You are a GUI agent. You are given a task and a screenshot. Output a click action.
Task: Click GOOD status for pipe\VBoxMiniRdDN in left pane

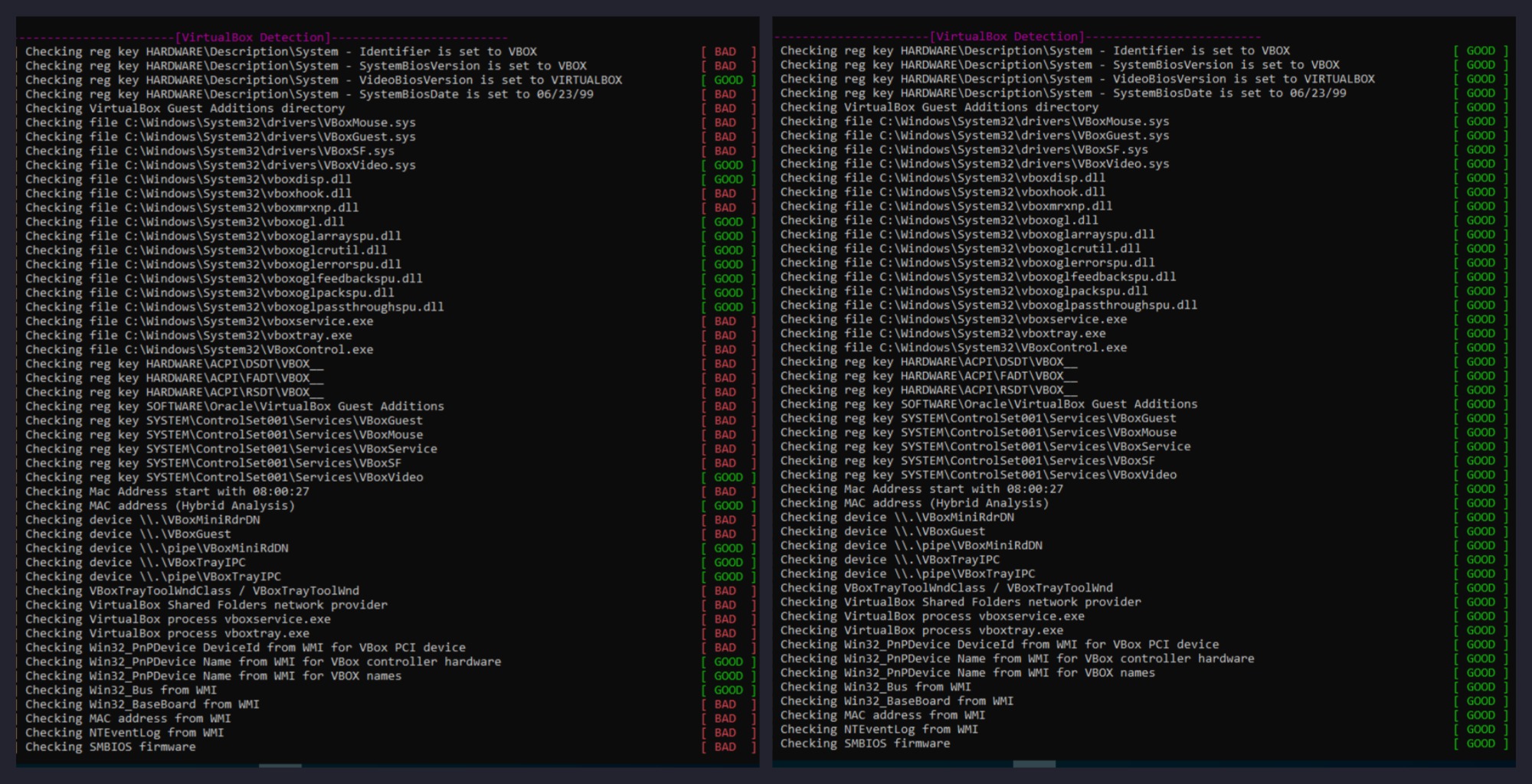(728, 548)
